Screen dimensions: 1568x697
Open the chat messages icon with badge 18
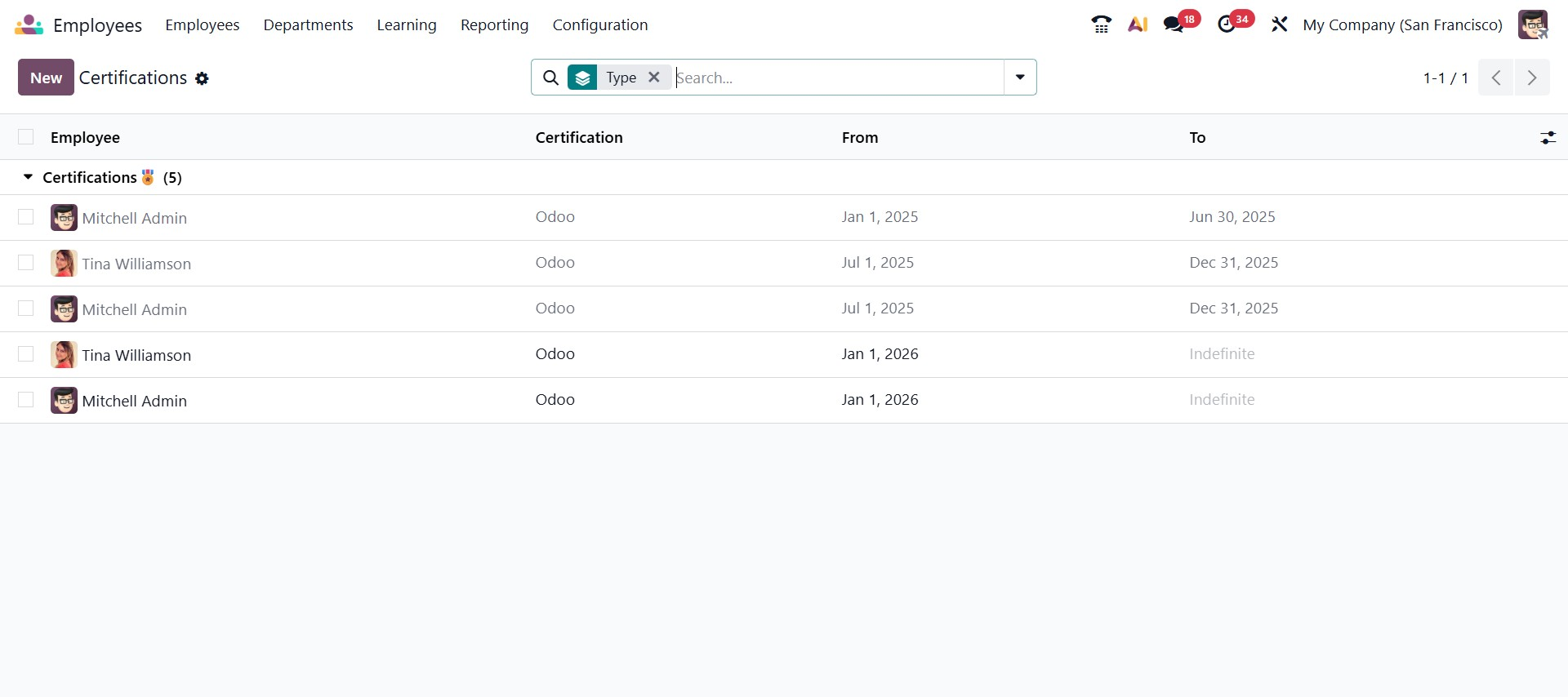(1174, 24)
